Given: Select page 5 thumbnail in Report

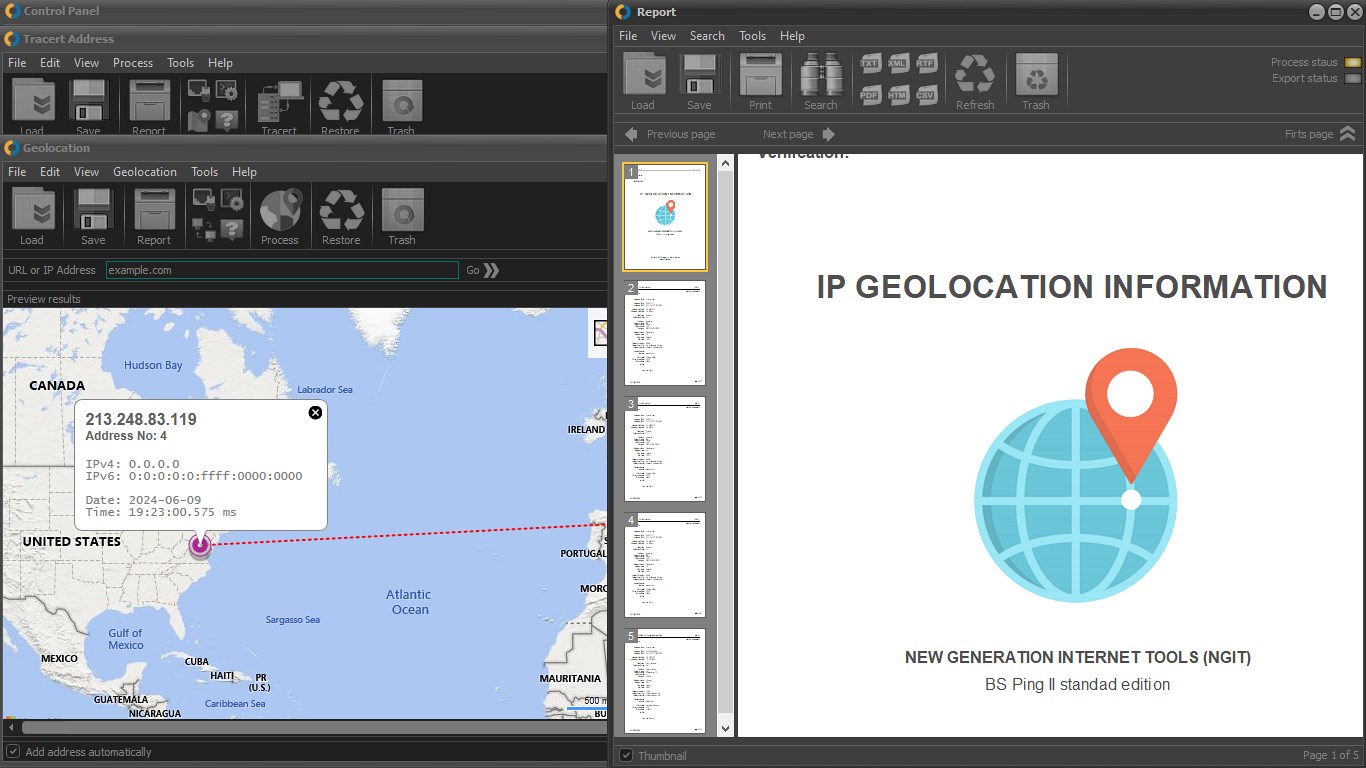Looking at the screenshot, I should (x=665, y=681).
